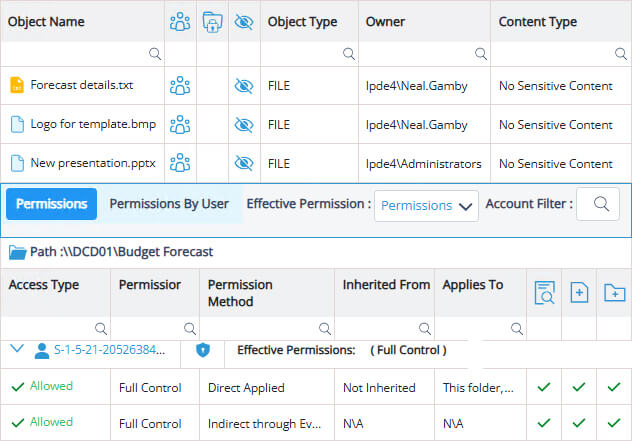Viewport: 632px width, 441px height.
Task: Click the file search icon column header
Action: pos(545,293)
